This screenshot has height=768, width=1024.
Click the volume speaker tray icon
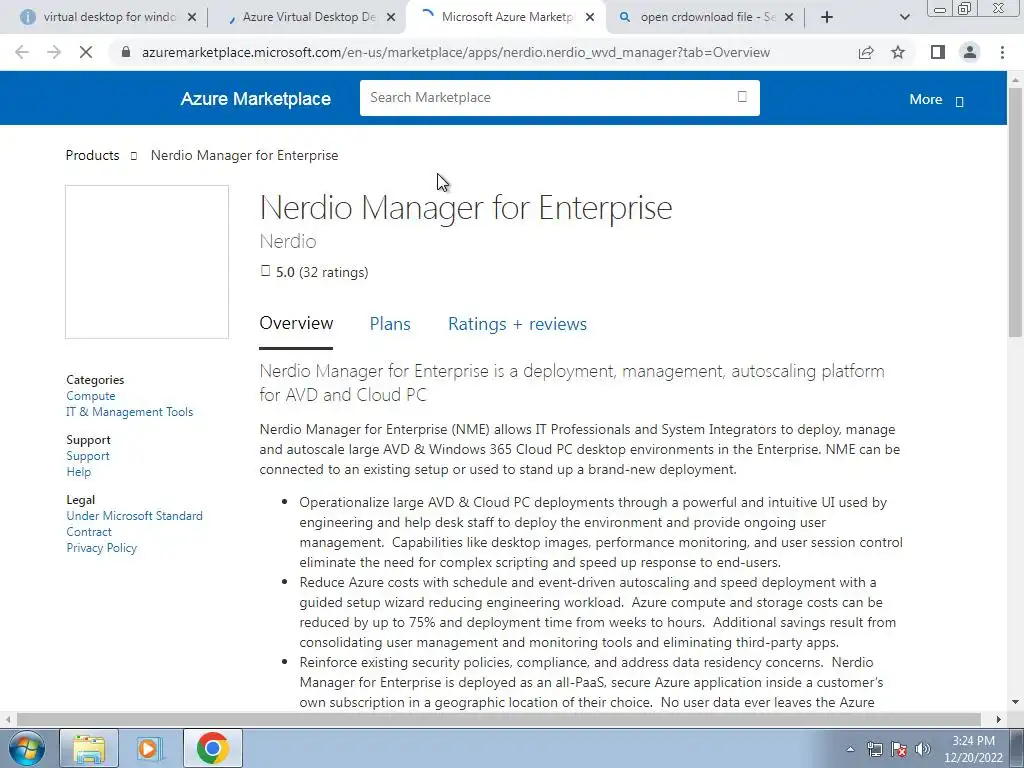[923, 749]
